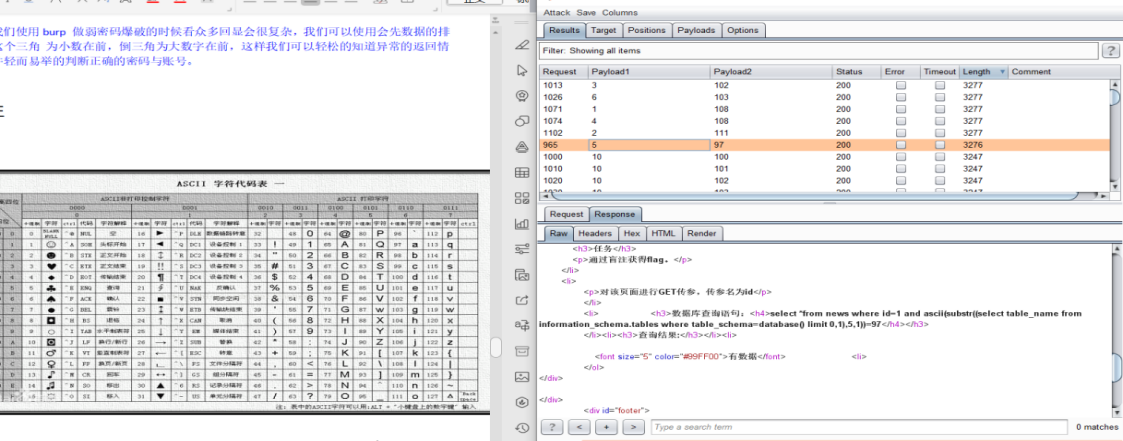Open the history clock icon in sidebar
The height and width of the screenshot is (441, 1123).
click(x=522, y=427)
